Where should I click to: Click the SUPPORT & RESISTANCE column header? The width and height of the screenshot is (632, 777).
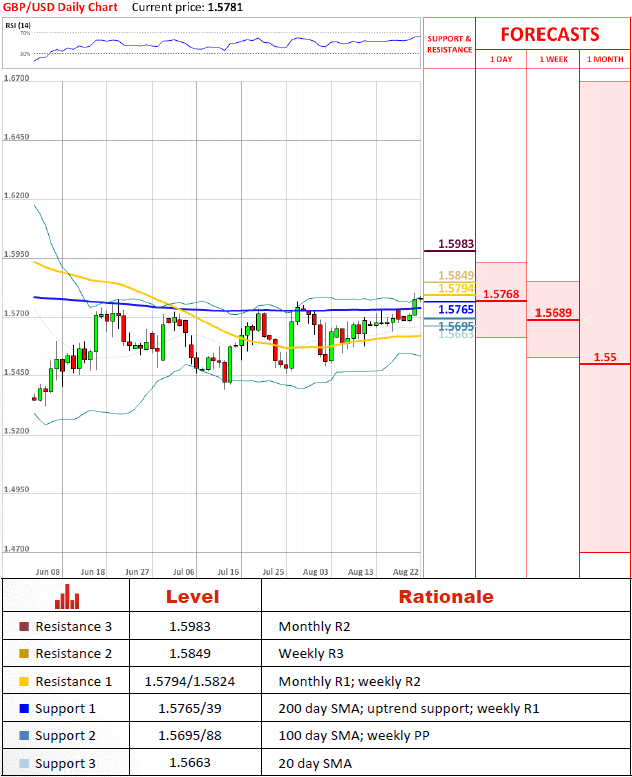click(x=450, y=44)
